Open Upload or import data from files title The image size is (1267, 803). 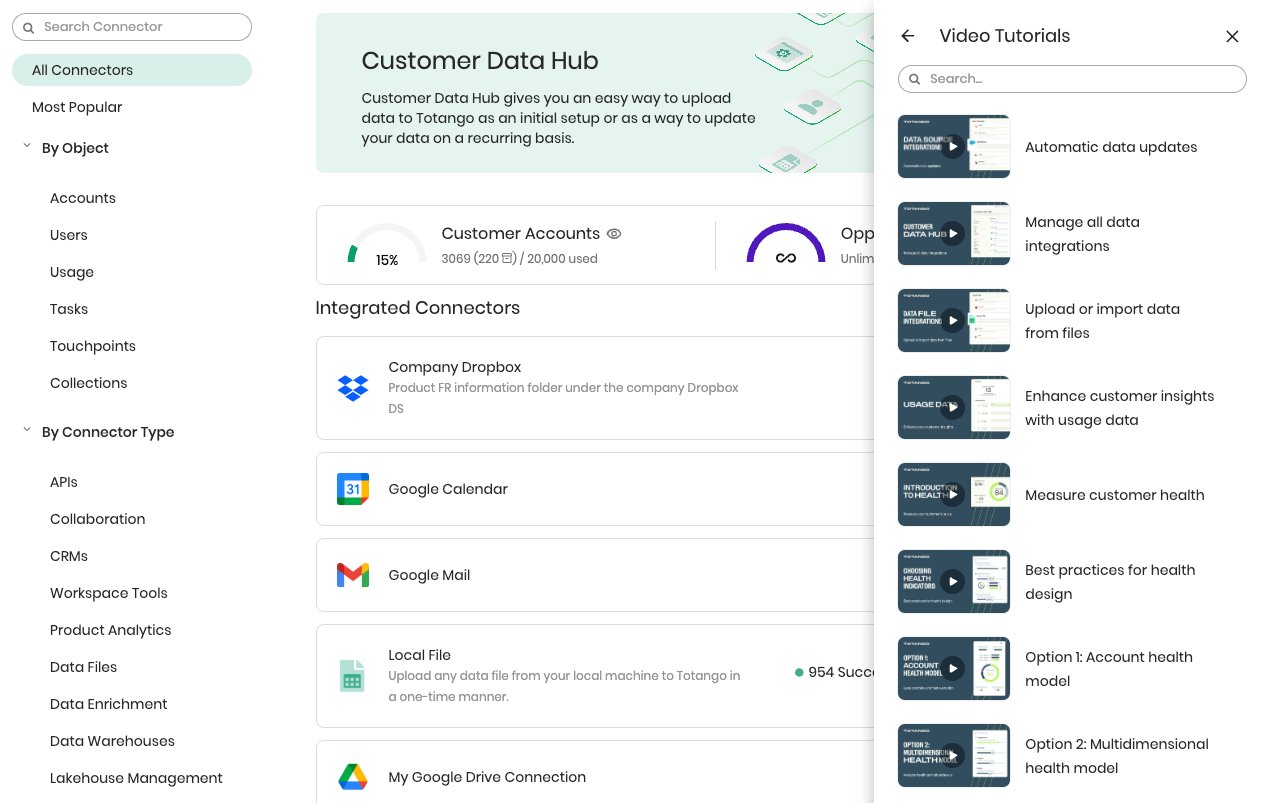coord(1102,321)
